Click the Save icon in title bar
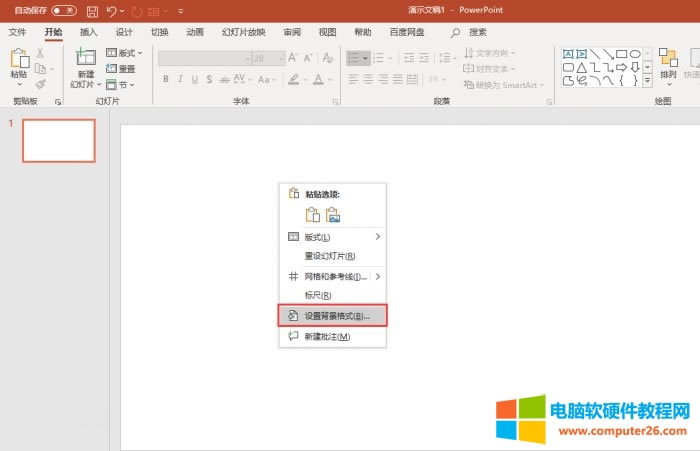The width and height of the screenshot is (700, 451). (92, 11)
